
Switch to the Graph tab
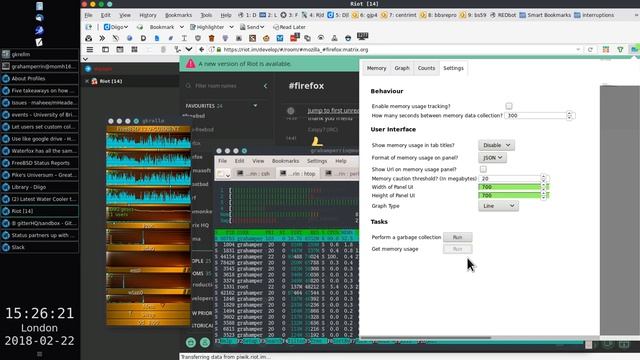click(x=402, y=68)
